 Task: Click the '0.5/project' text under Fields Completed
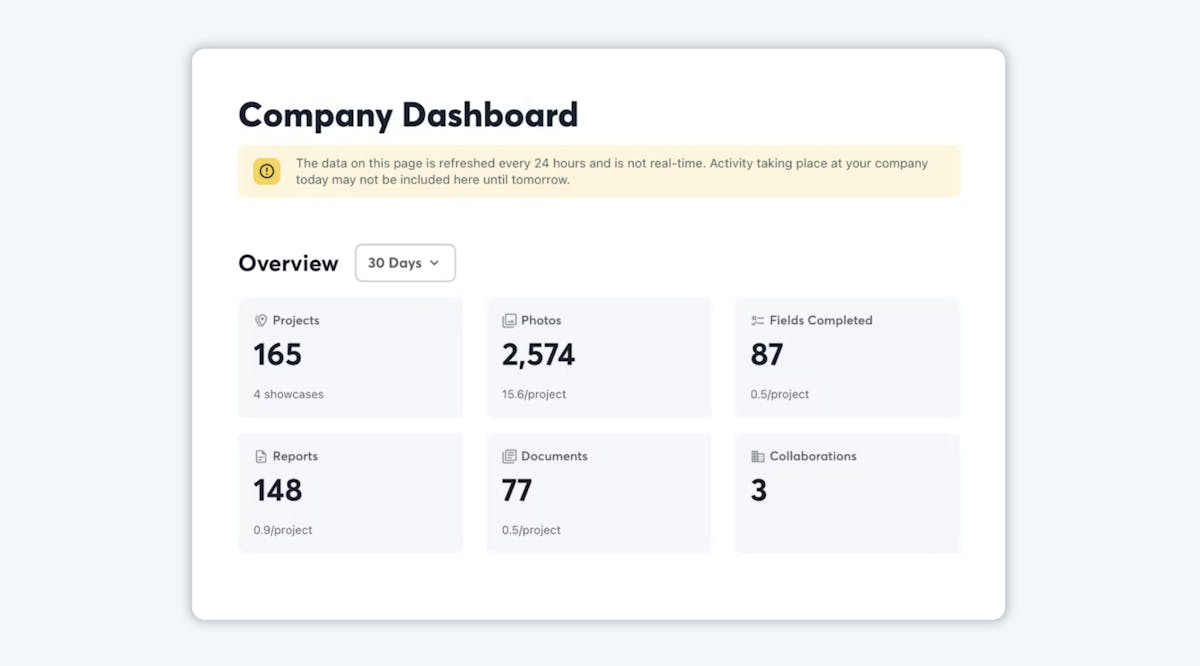780,394
